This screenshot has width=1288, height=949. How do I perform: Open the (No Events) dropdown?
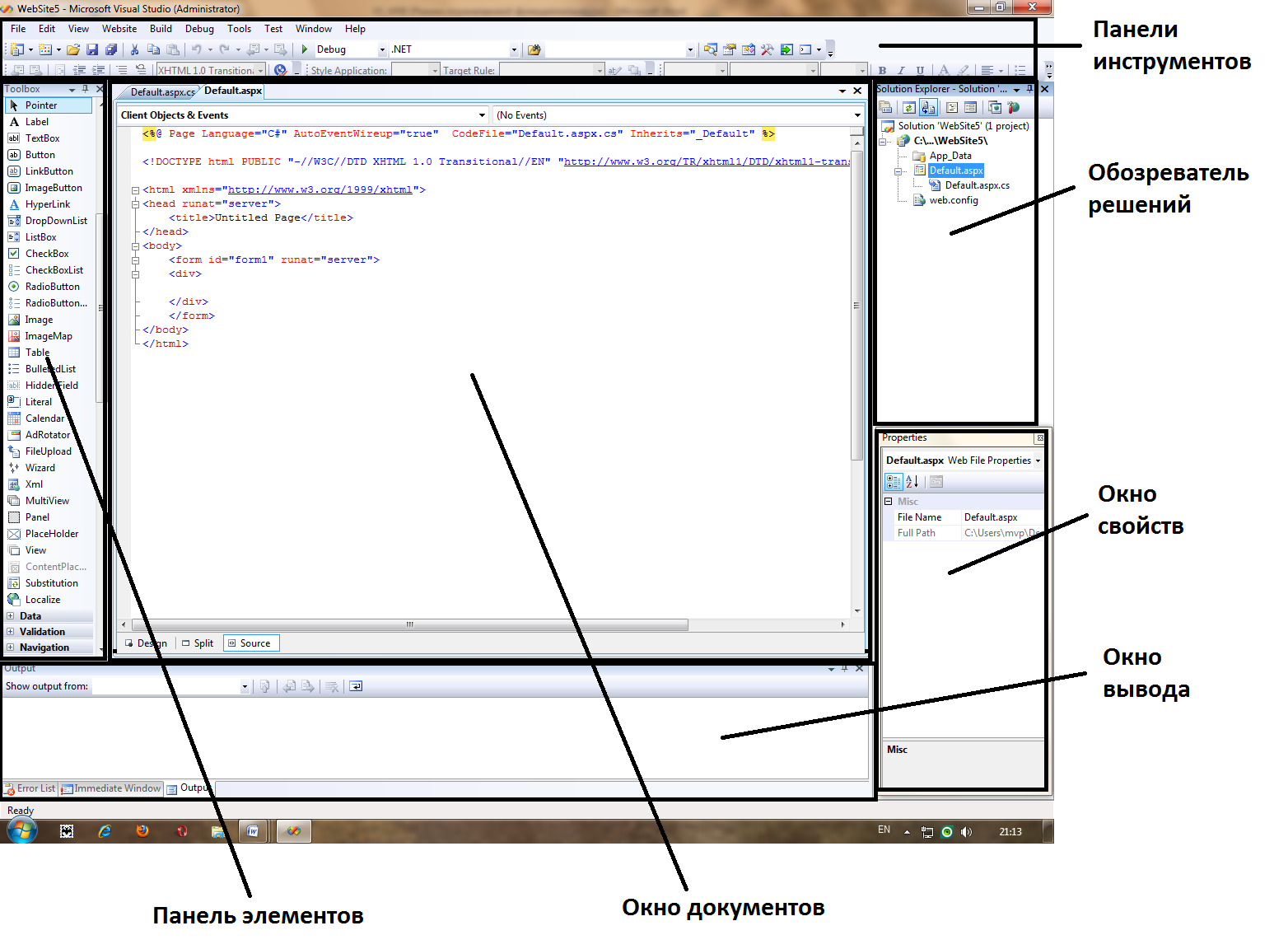857,115
